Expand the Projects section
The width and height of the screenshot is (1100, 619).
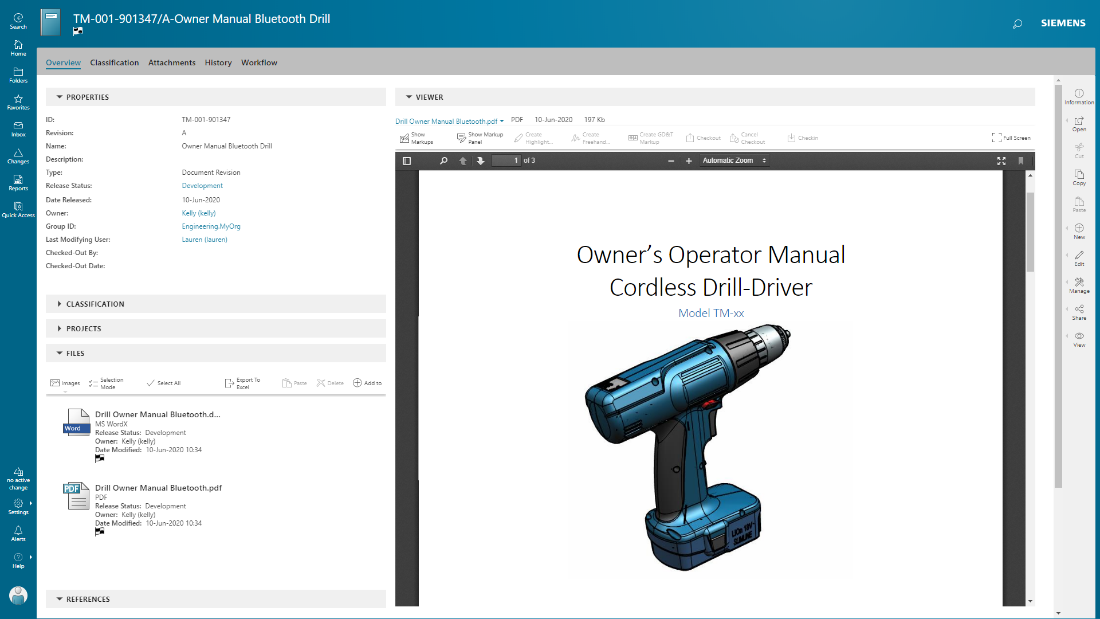click(x=83, y=328)
